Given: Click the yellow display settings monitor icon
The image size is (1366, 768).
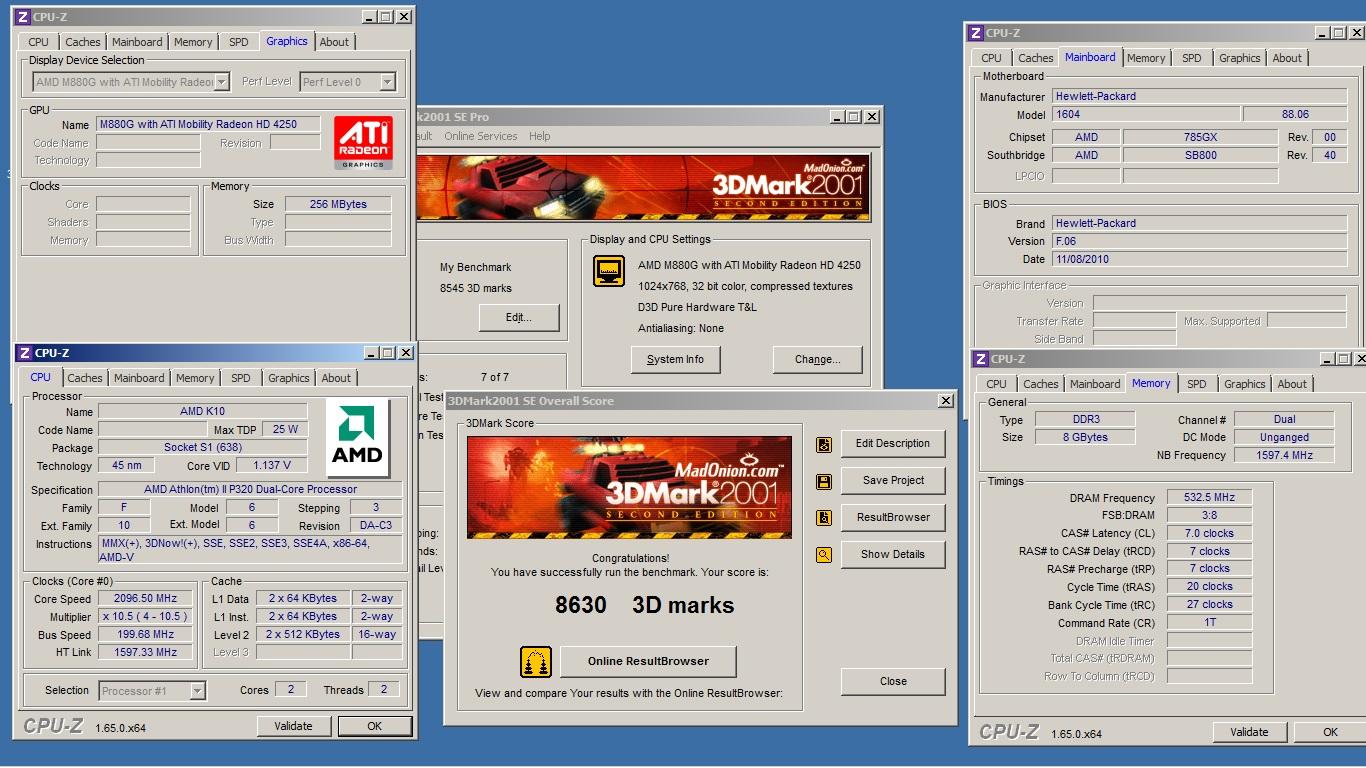Looking at the screenshot, I should coord(609,271).
